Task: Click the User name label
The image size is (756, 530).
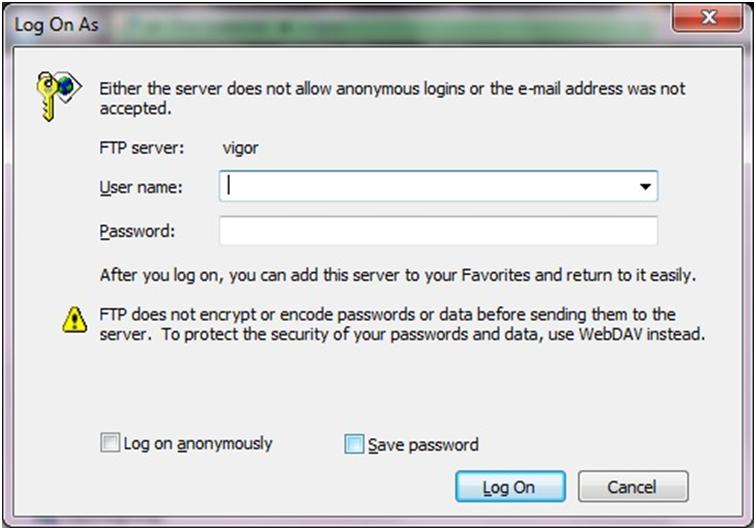Action: click(140, 187)
